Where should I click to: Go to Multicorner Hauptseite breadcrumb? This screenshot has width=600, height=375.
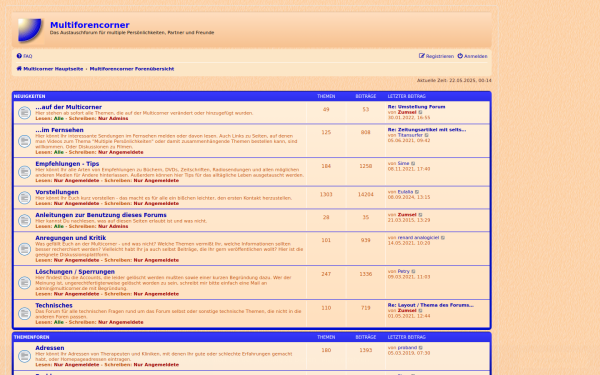53,69
